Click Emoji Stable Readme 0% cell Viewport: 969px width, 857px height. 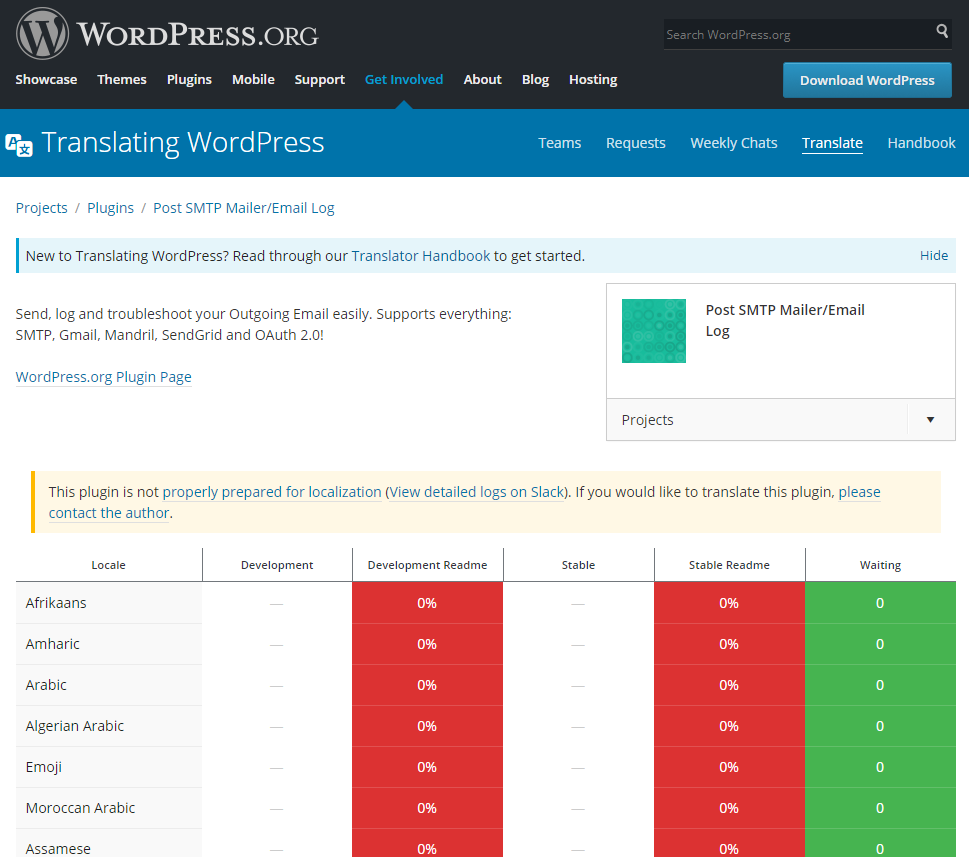pos(729,767)
